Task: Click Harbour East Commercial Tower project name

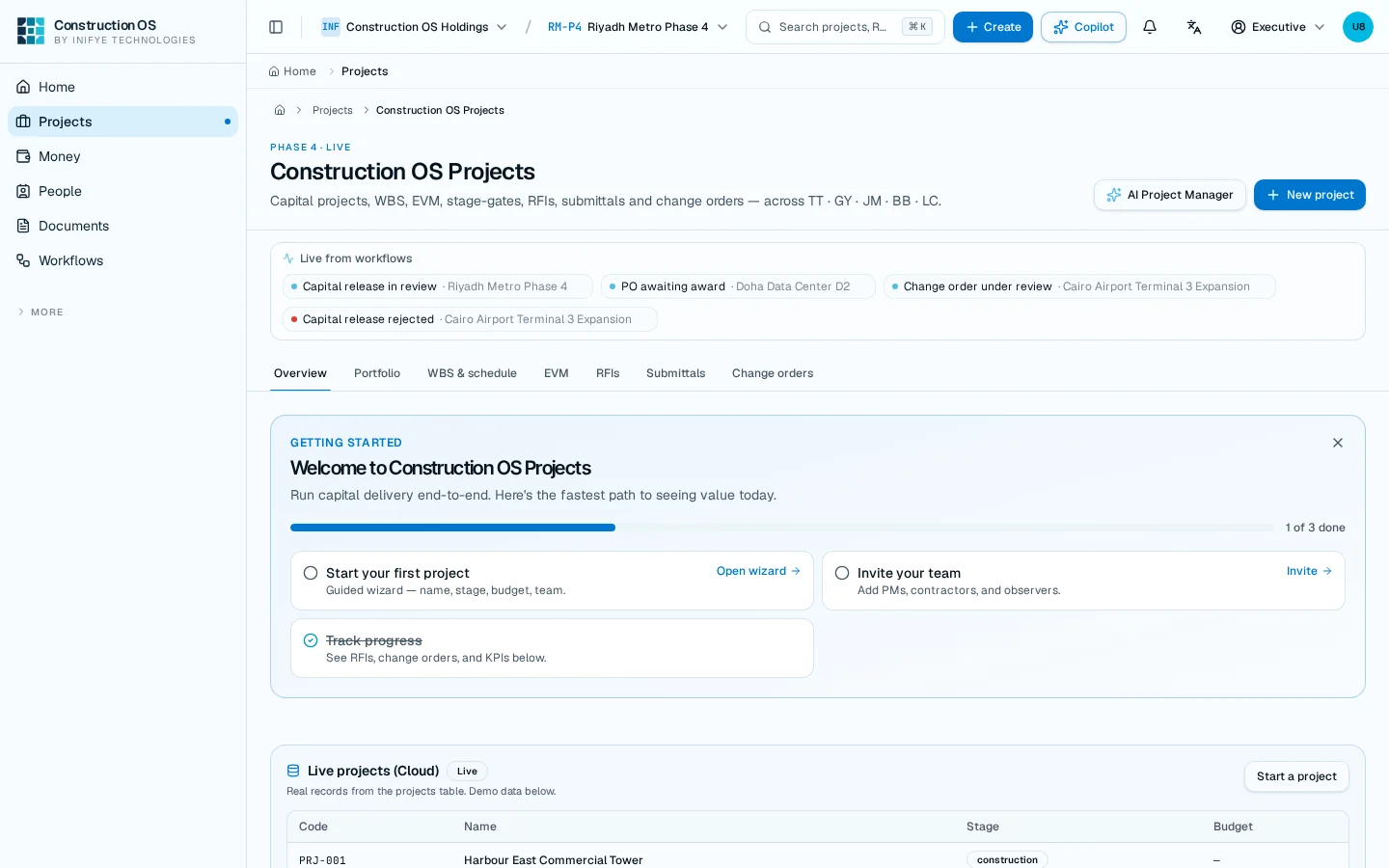Action: pos(553,860)
